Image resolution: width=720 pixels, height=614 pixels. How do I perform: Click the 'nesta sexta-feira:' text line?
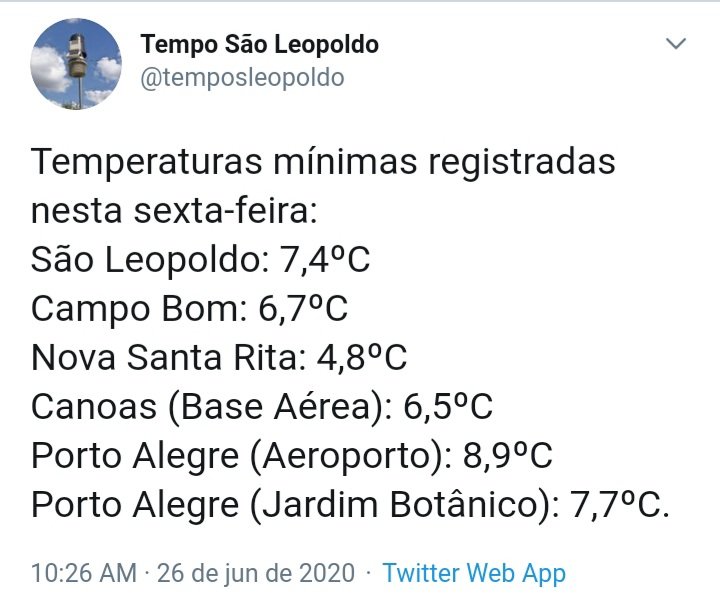pos(174,210)
